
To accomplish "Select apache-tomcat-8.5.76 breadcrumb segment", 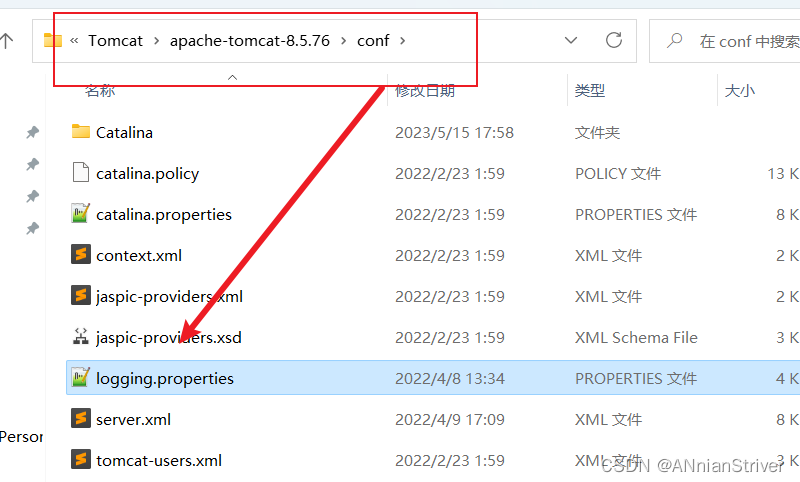I will click(x=250, y=40).
